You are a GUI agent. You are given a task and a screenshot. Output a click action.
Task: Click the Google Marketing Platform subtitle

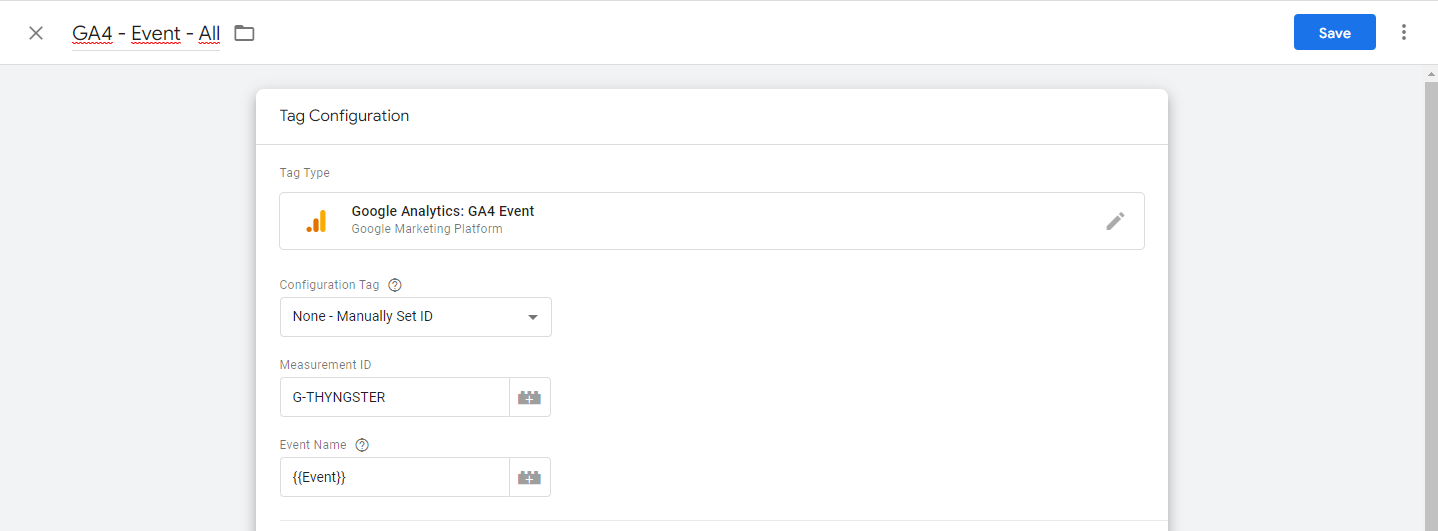pos(427,229)
